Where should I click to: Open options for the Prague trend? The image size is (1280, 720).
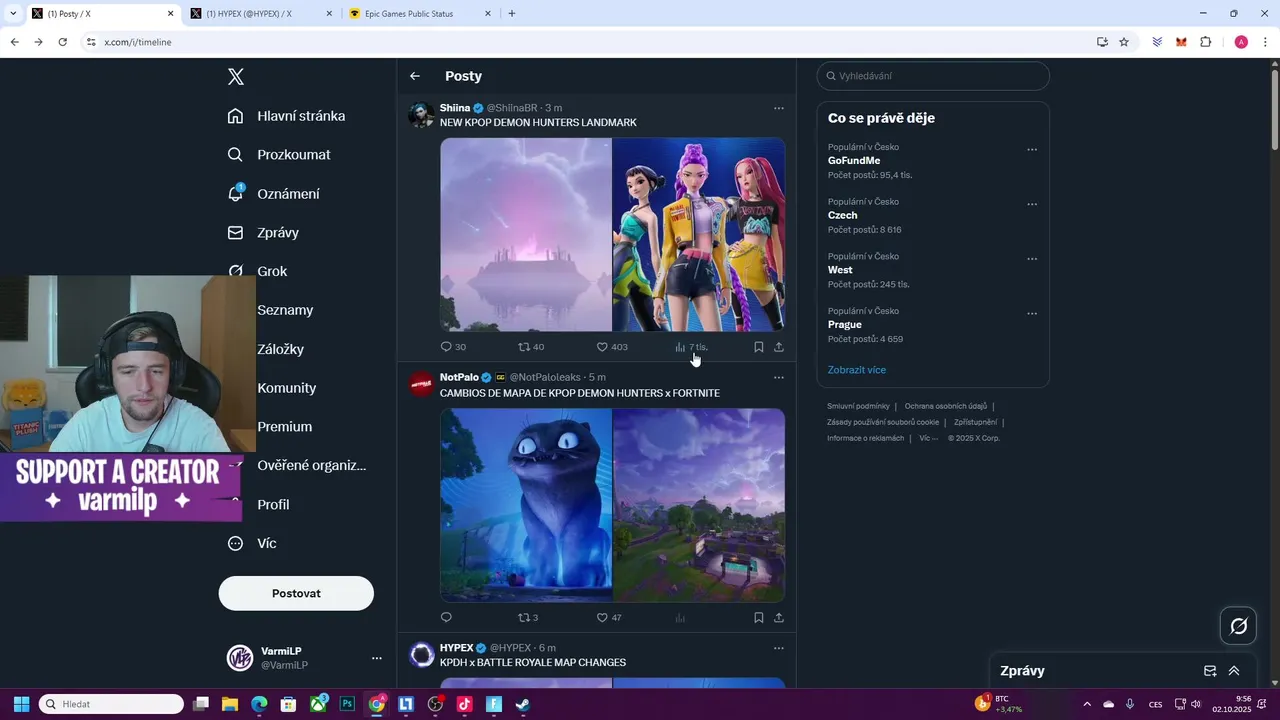1032,313
